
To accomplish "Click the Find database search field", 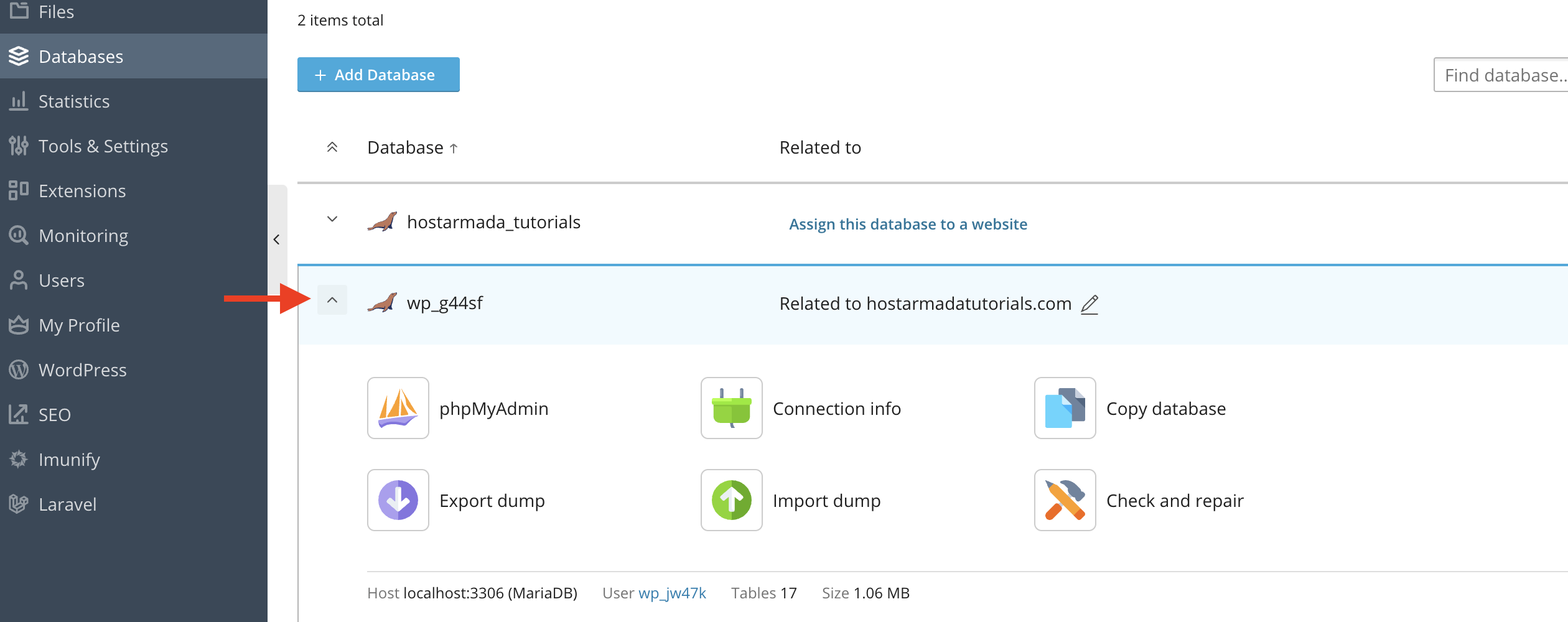I will coord(1506,75).
